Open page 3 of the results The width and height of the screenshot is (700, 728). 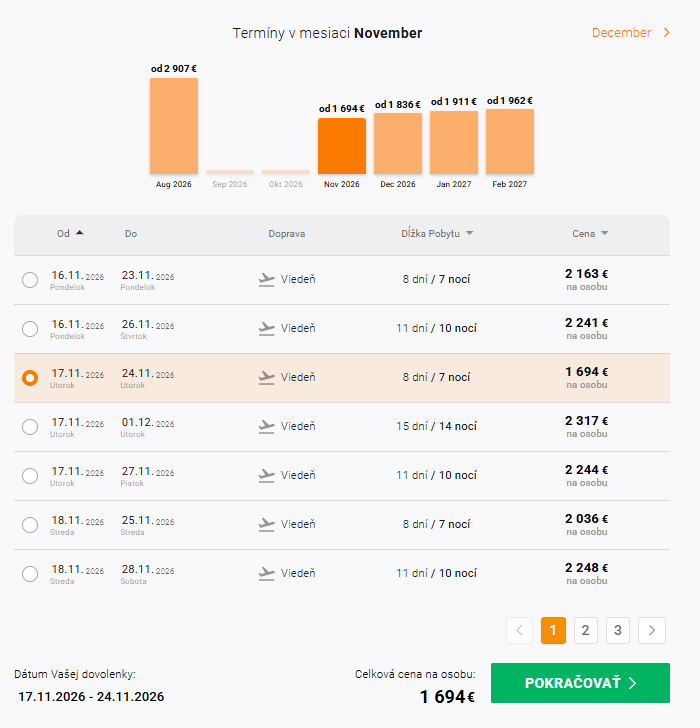tap(619, 630)
